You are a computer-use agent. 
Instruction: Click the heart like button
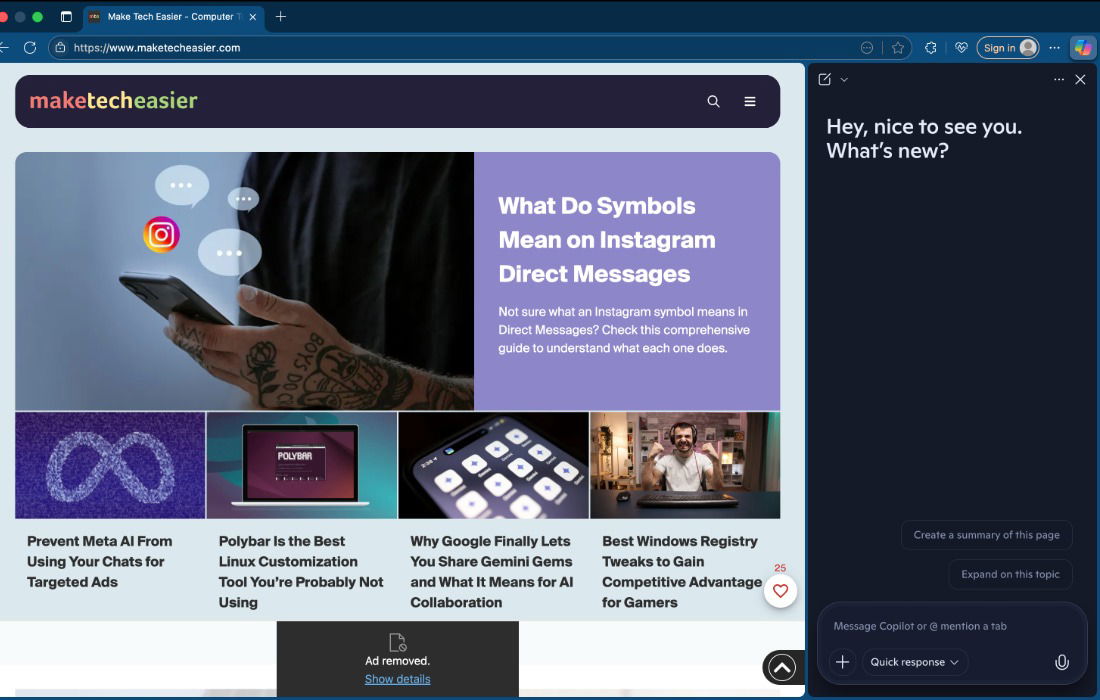(780, 591)
